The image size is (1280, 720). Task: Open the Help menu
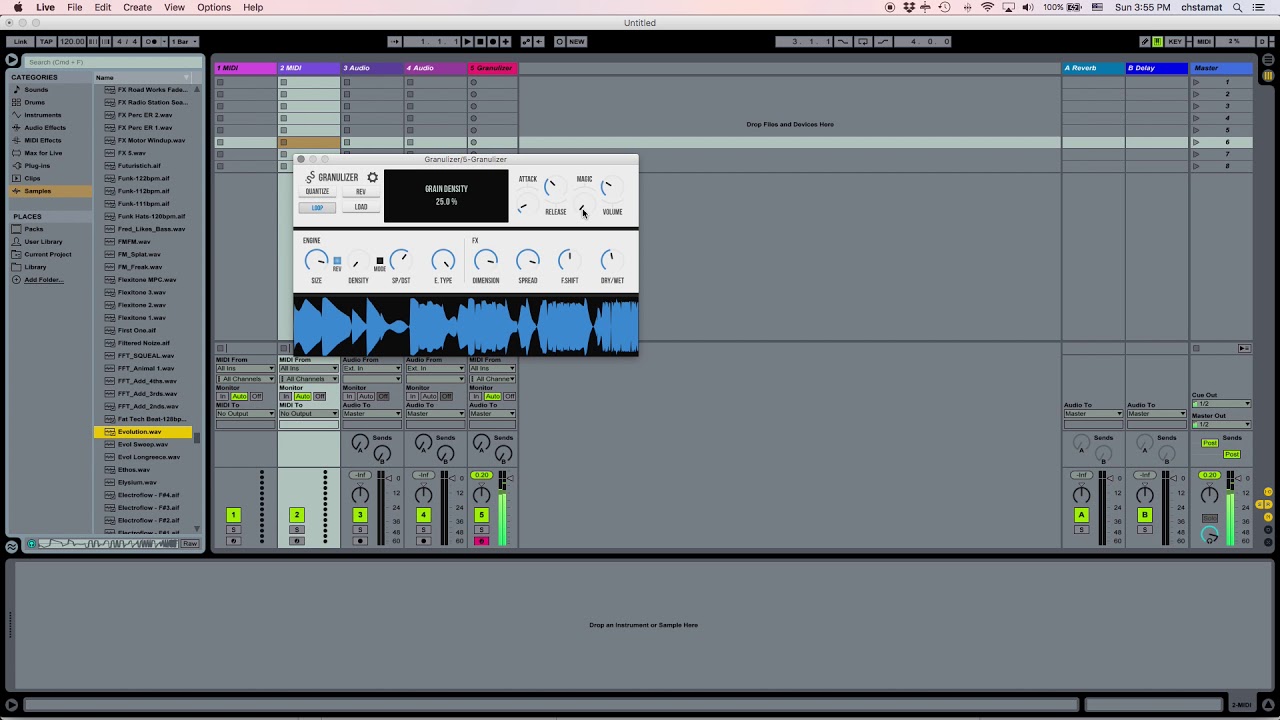point(253,7)
